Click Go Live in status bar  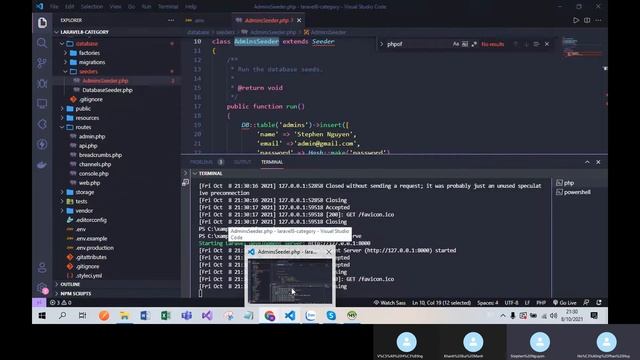564,302
